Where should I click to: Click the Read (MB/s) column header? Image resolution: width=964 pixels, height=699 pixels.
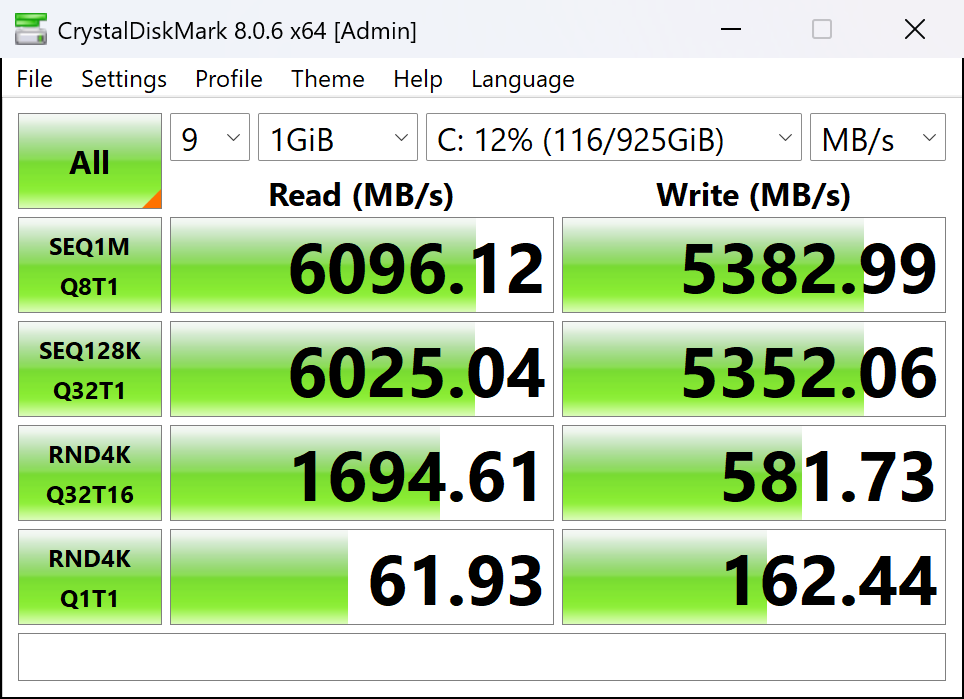(x=362, y=195)
